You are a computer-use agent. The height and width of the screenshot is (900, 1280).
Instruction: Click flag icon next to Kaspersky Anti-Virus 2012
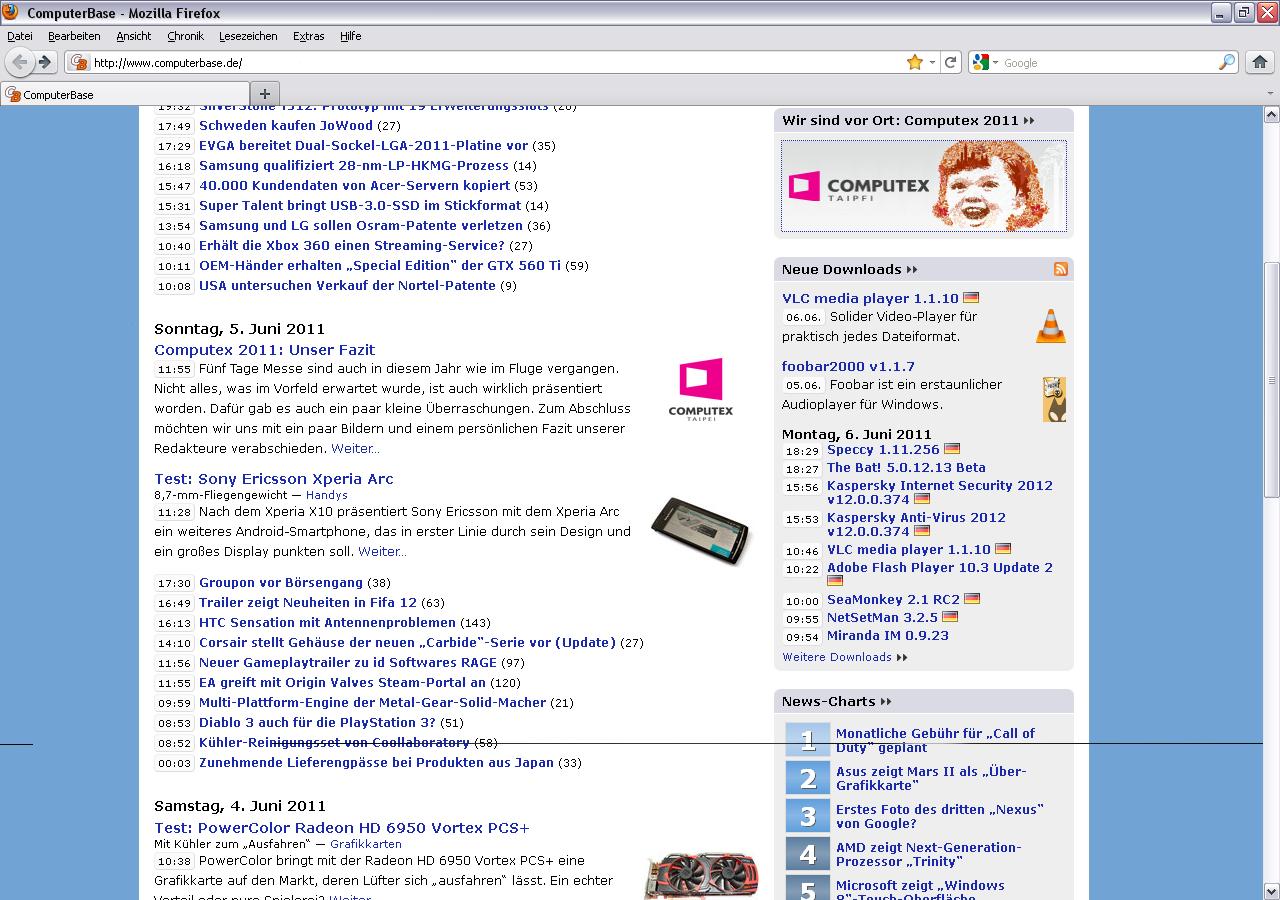coord(922,531)
